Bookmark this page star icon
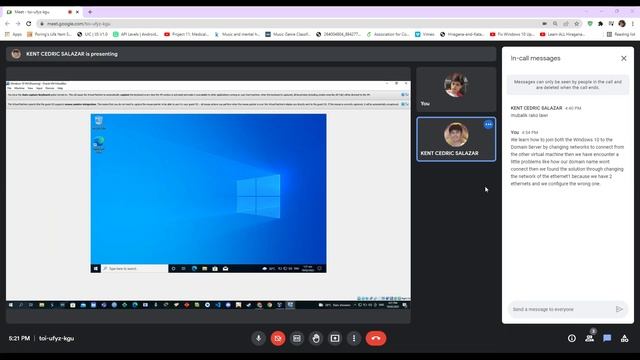The height and width of the screenshot is (360, 640). pos(577,24)
